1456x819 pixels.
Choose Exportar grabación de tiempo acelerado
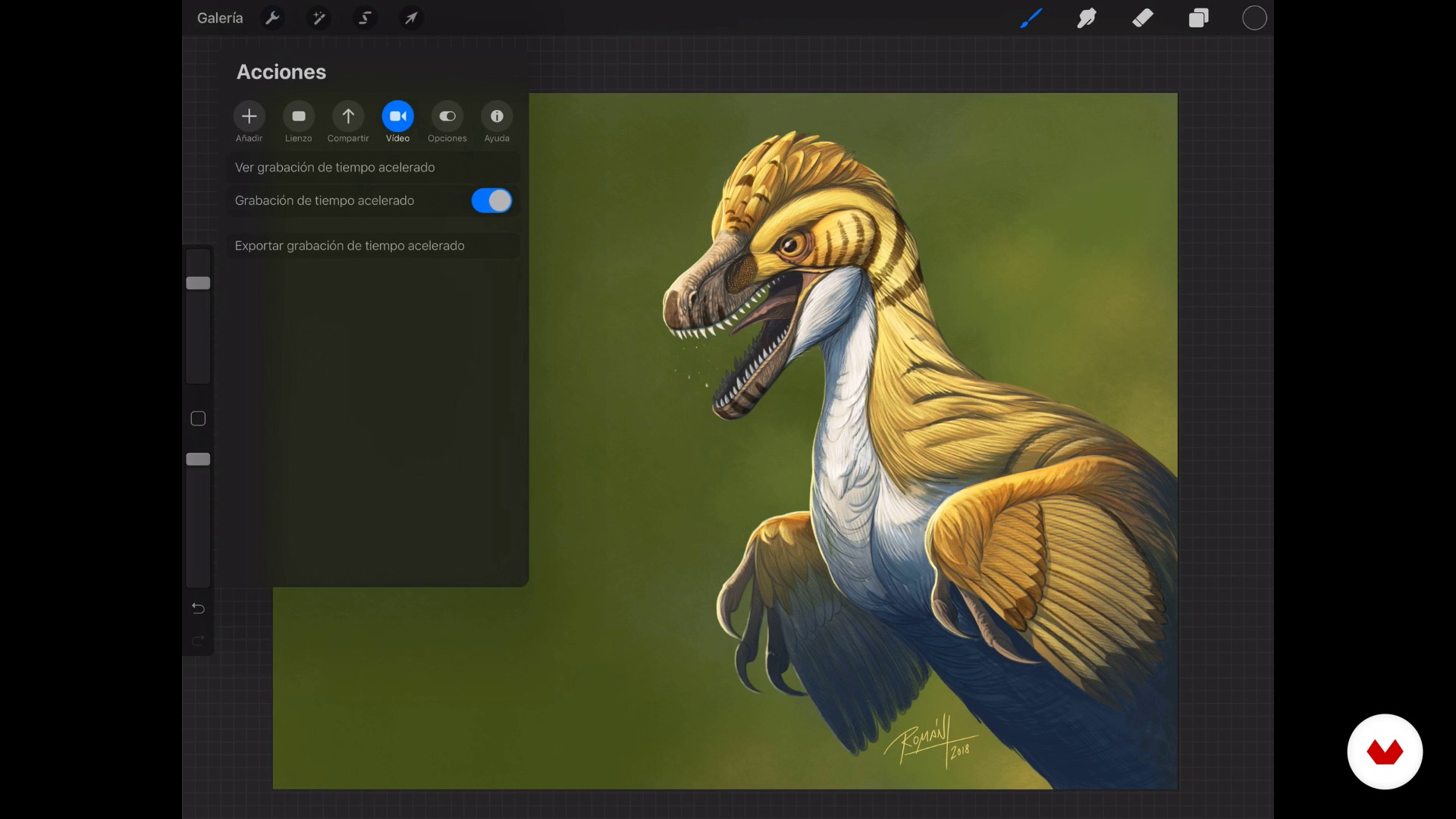374,246
